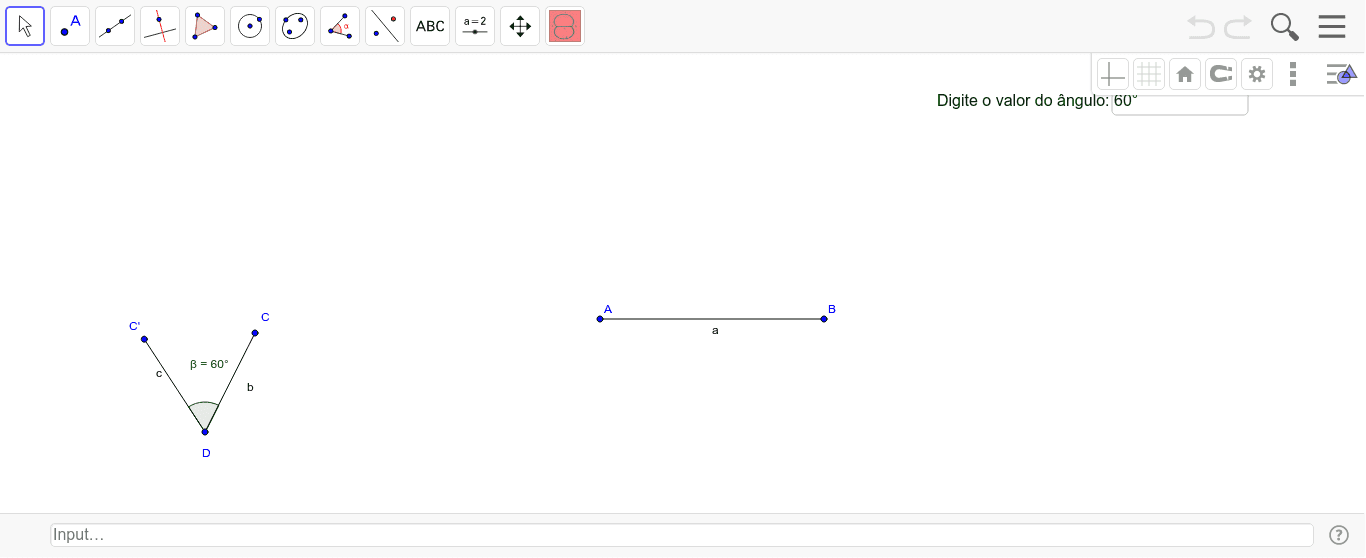Toggle the style bar views button
The width and height of the screenshot is (1366, 558).
(1340, 74)
